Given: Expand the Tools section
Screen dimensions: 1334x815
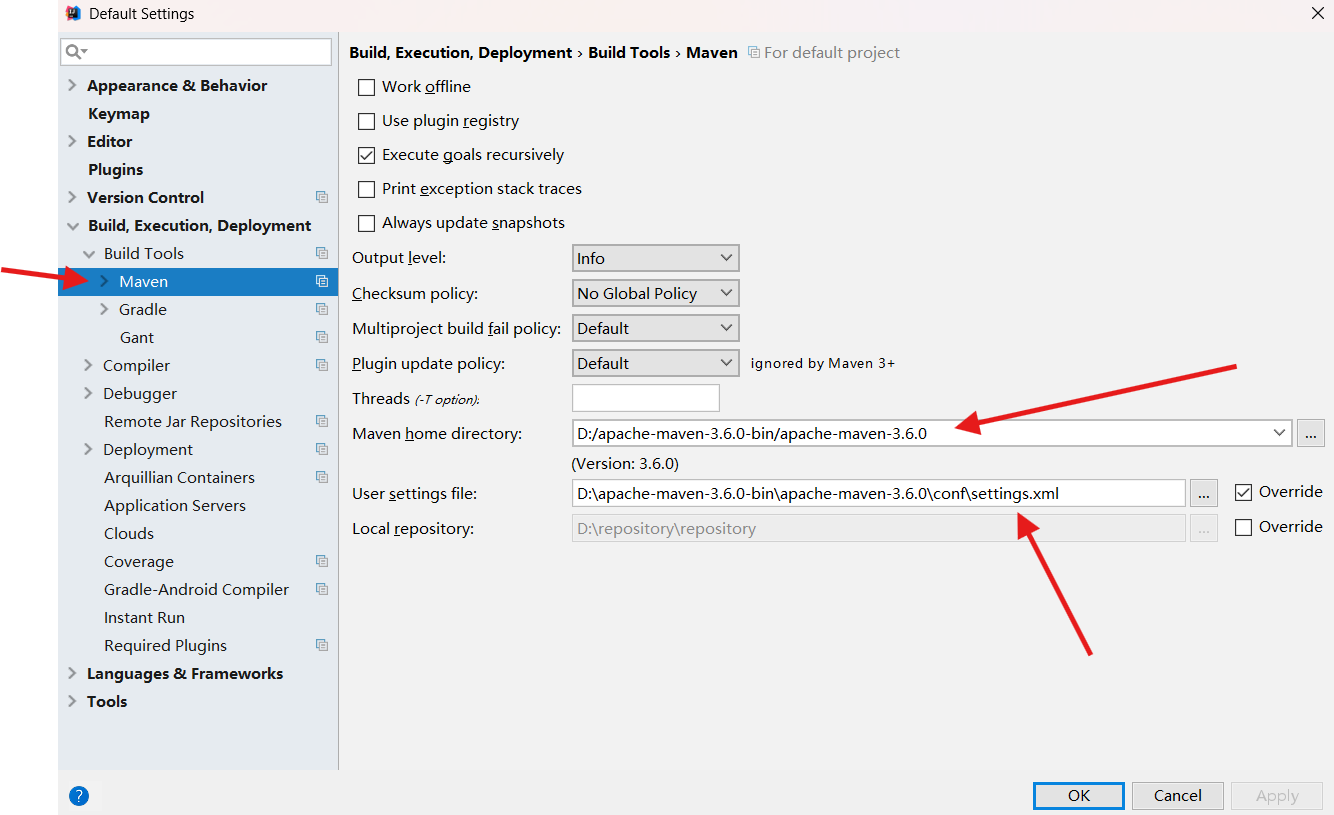Looking at the screenshot, I should point(72,702).
